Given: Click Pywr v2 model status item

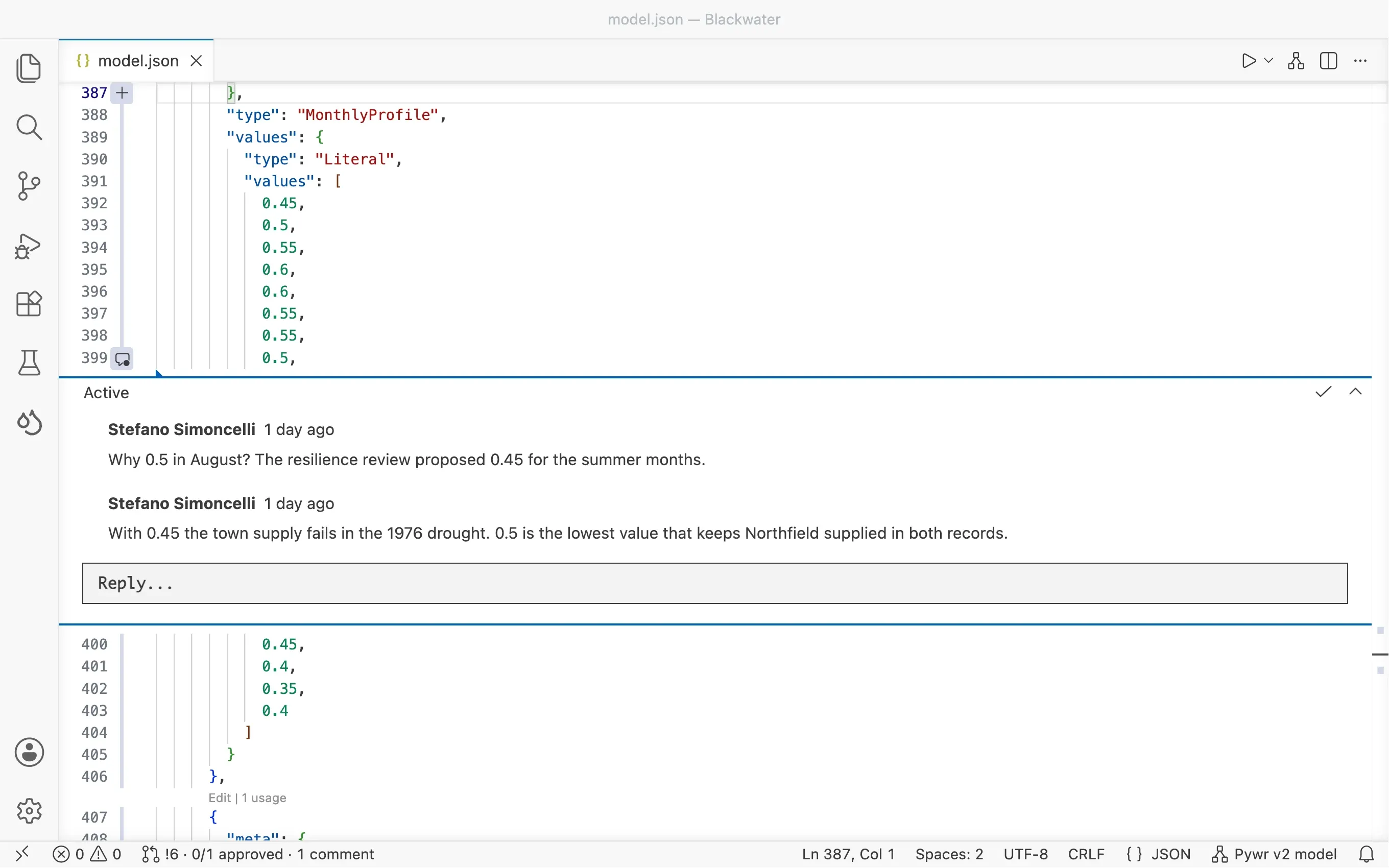Looking at the screenshot, I should [x=1274, y=854].
